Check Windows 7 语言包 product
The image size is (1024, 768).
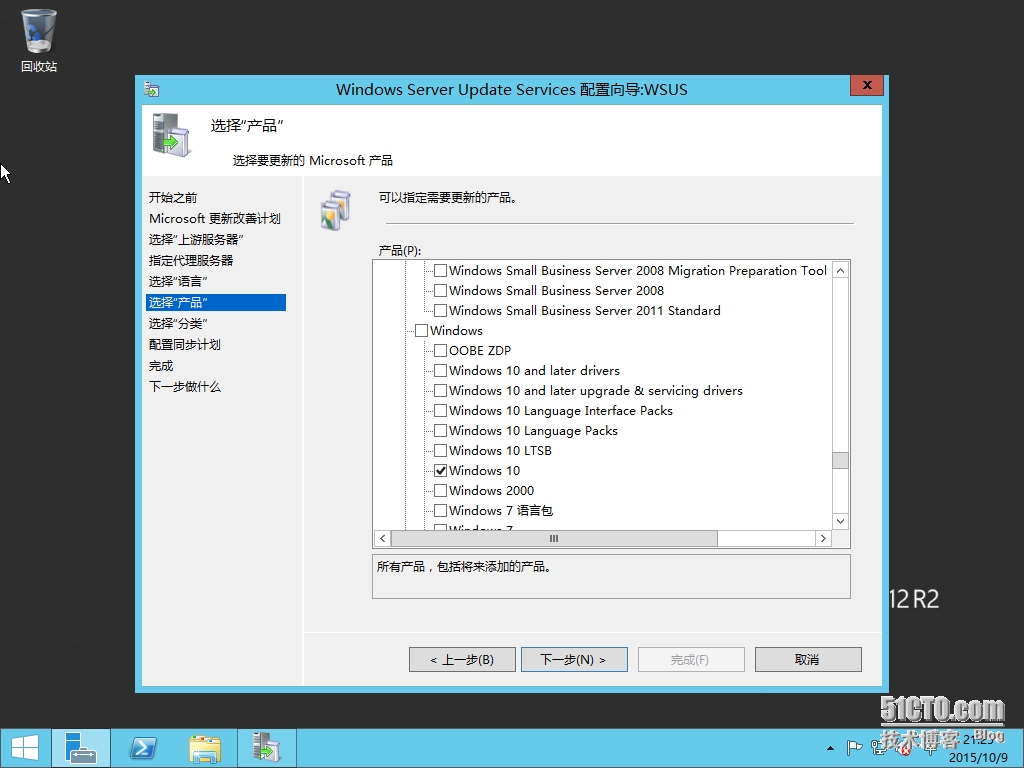(x=440, y=511)
